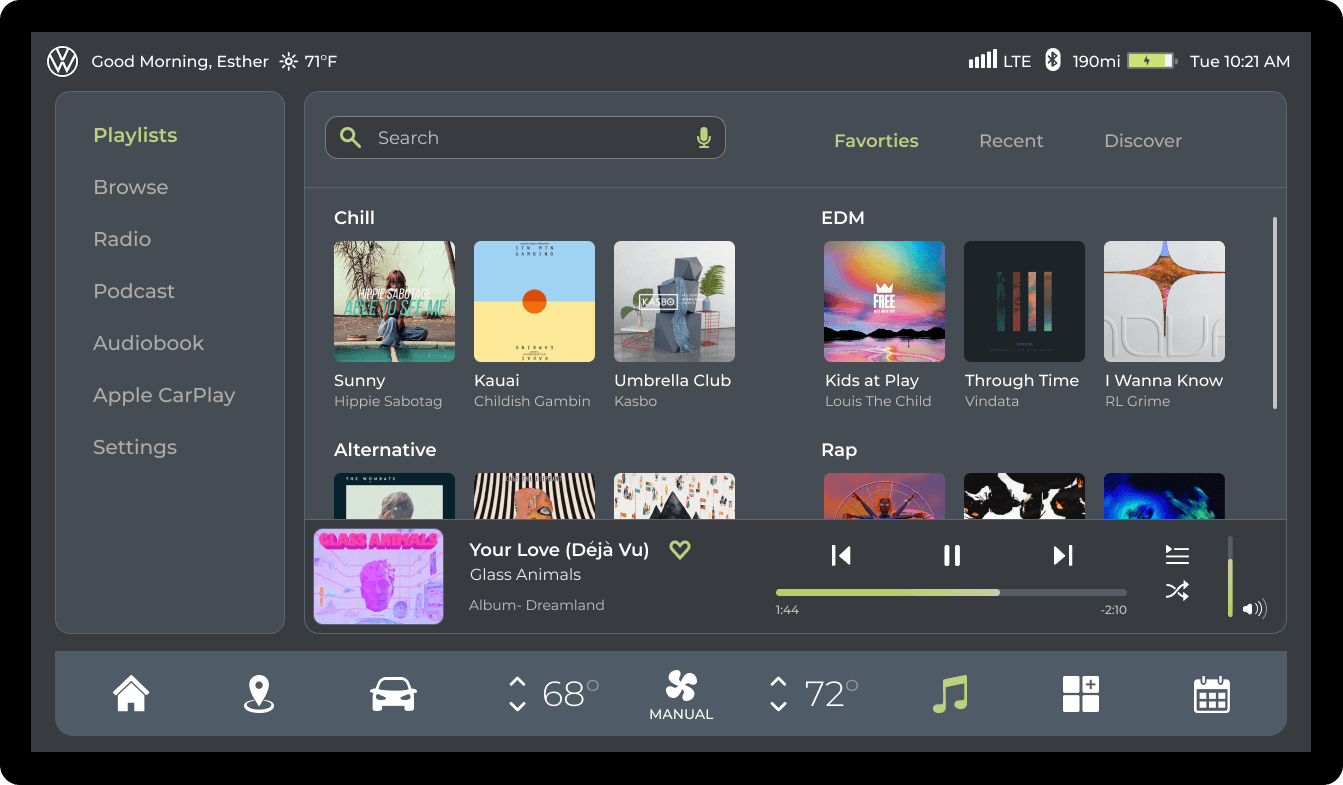Open Podcast in sidebar
Viewport: 1343px width, 785px height.
pyautogui.click(x=134, y=291)
